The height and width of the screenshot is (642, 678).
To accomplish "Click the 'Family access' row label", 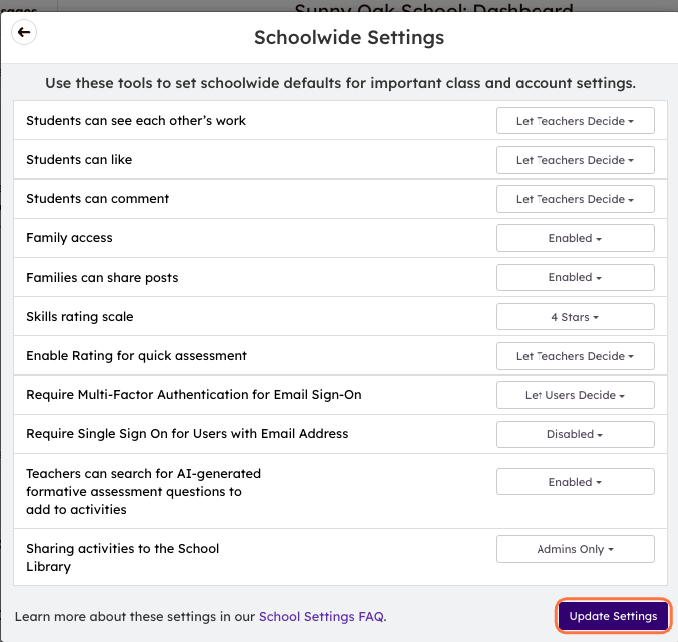I will point(69,238).
